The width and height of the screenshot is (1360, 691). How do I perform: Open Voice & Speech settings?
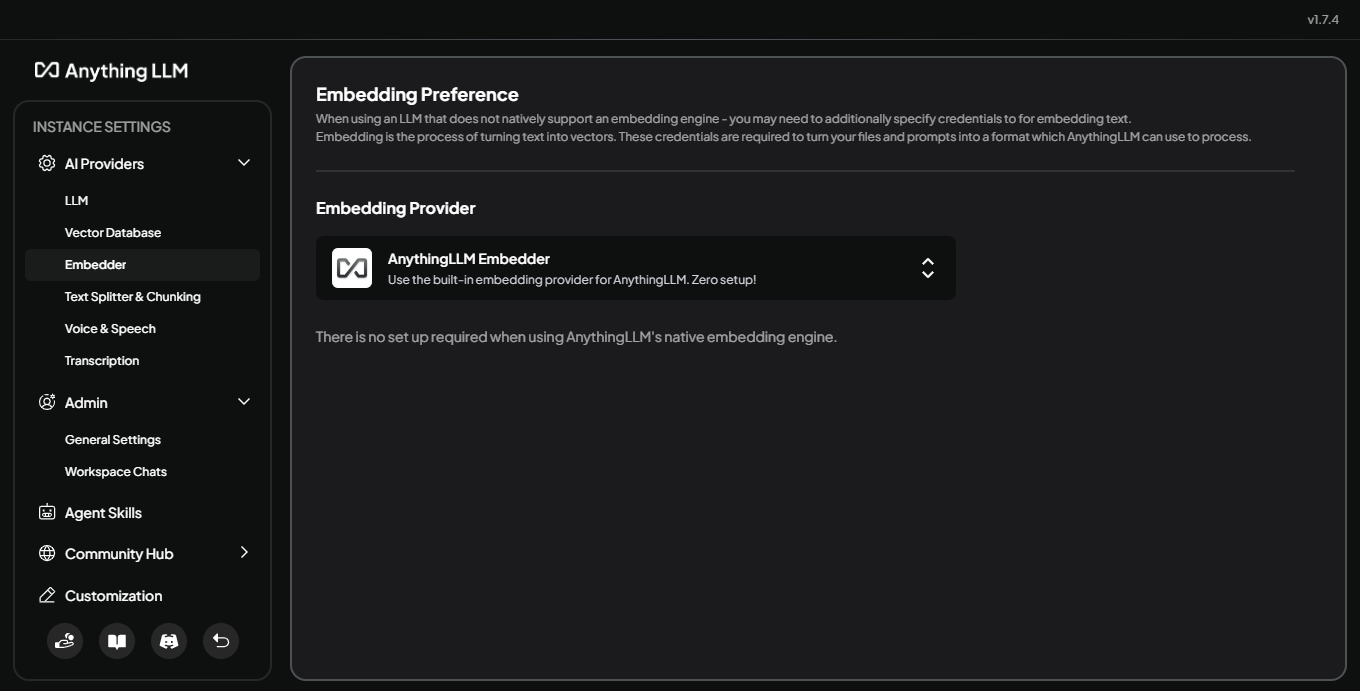pos(110,328)
